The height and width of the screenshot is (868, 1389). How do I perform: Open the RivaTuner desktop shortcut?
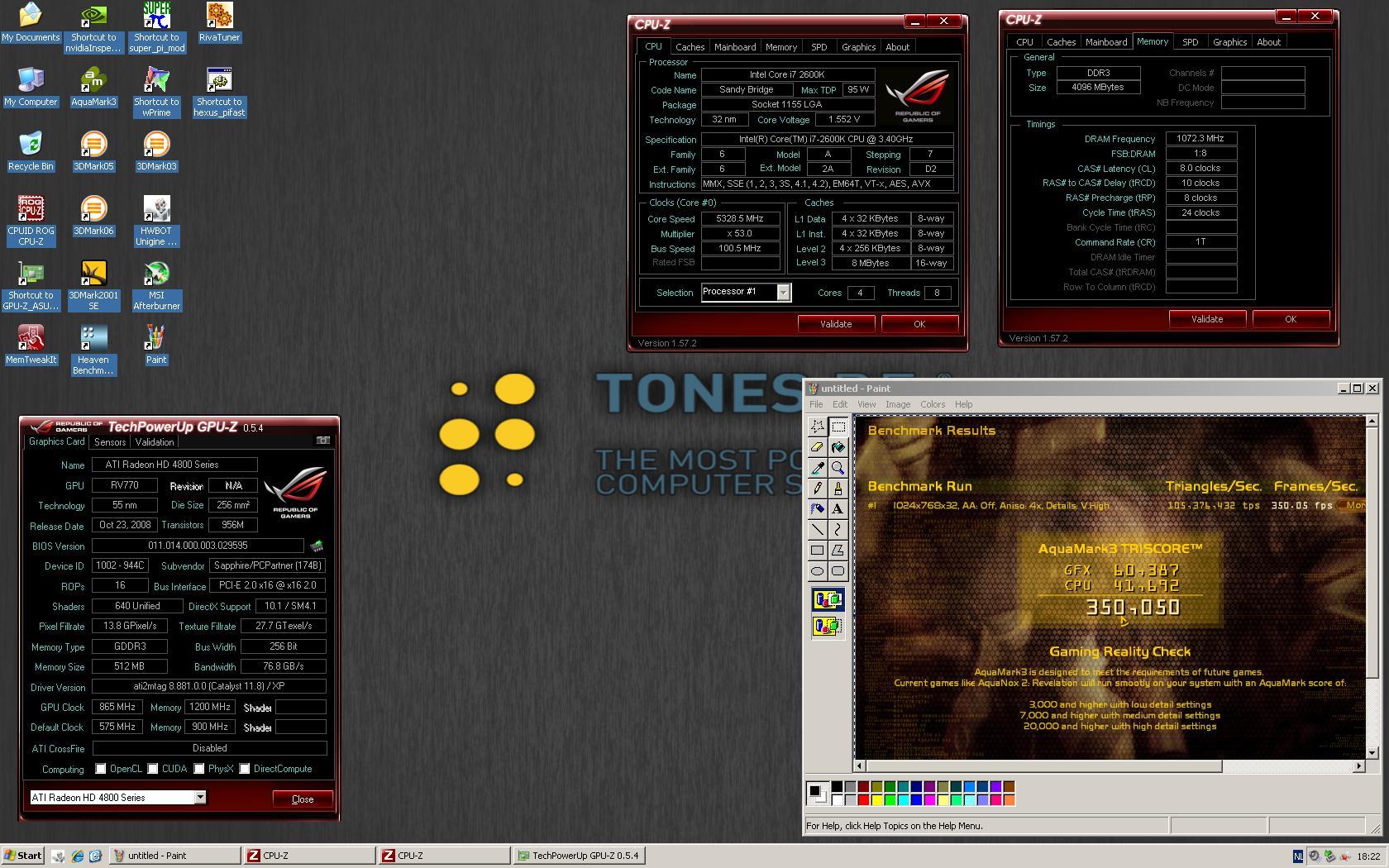(x=219, y=22)
